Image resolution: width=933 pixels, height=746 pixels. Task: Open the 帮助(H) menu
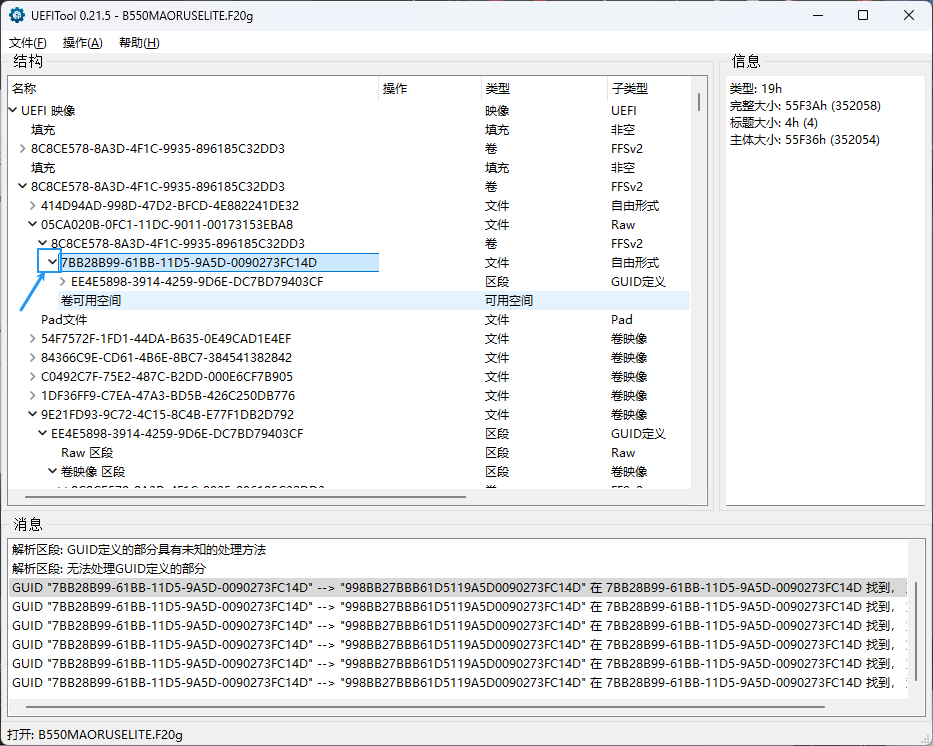pos(139,43)
